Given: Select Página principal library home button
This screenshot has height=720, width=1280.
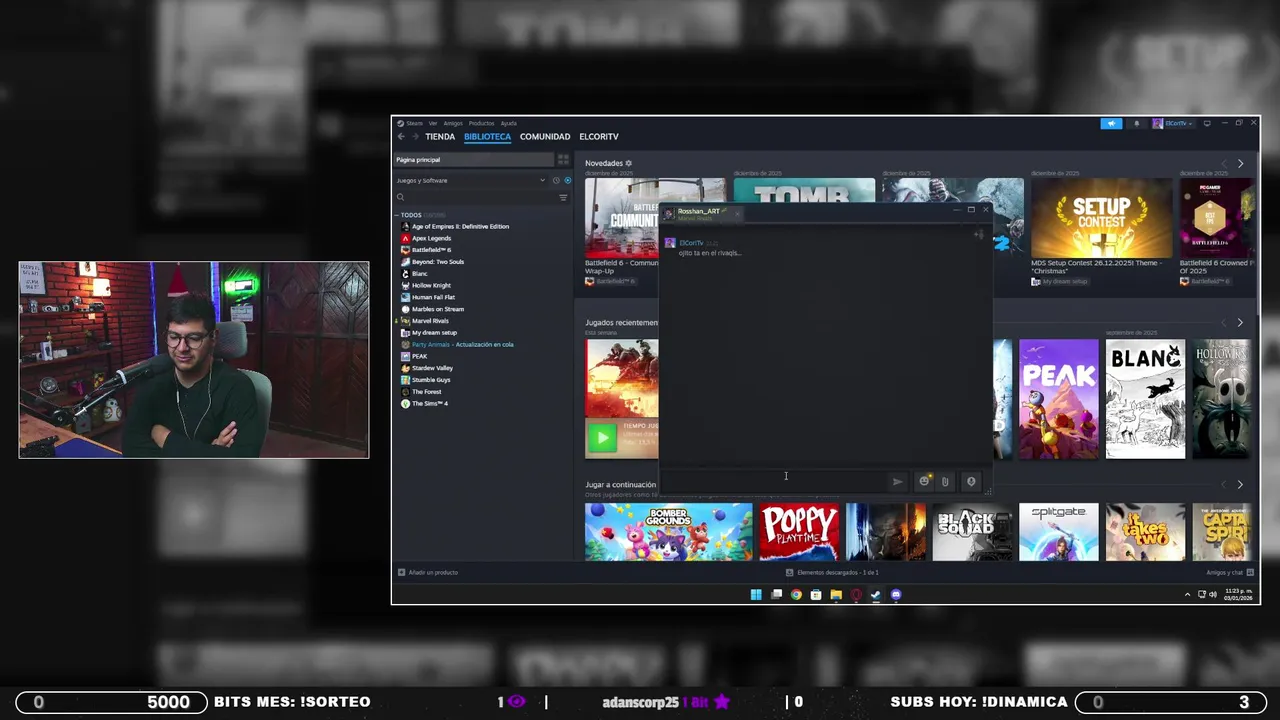Looking at the screenshot, I should pos(474,160).
